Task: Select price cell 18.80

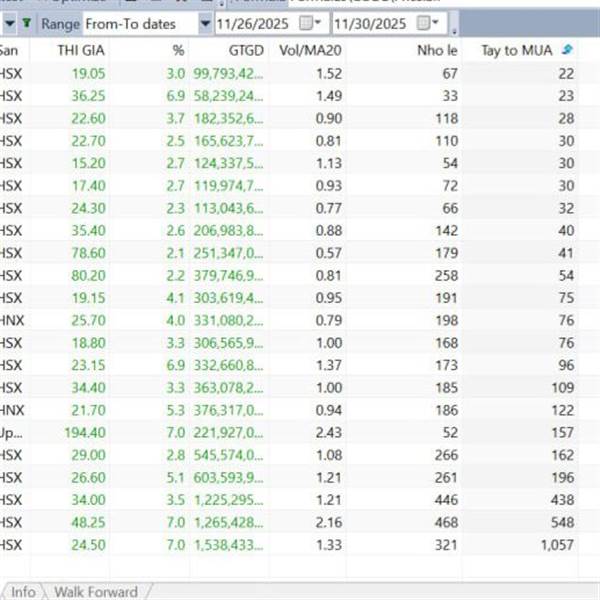Action: 88,343
